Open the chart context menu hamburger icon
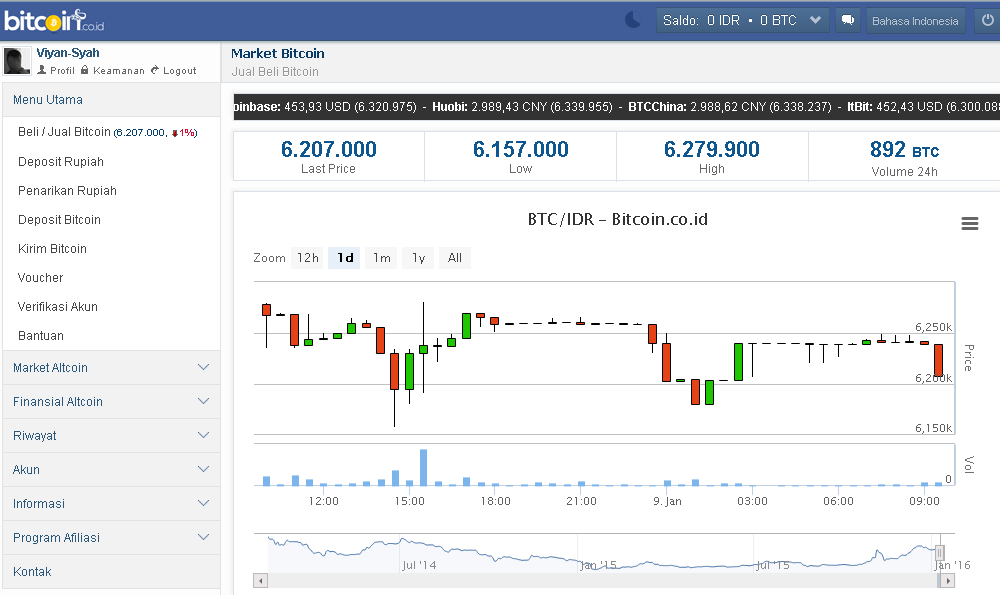Viewport: 1000px width, 595px height. 969,224
